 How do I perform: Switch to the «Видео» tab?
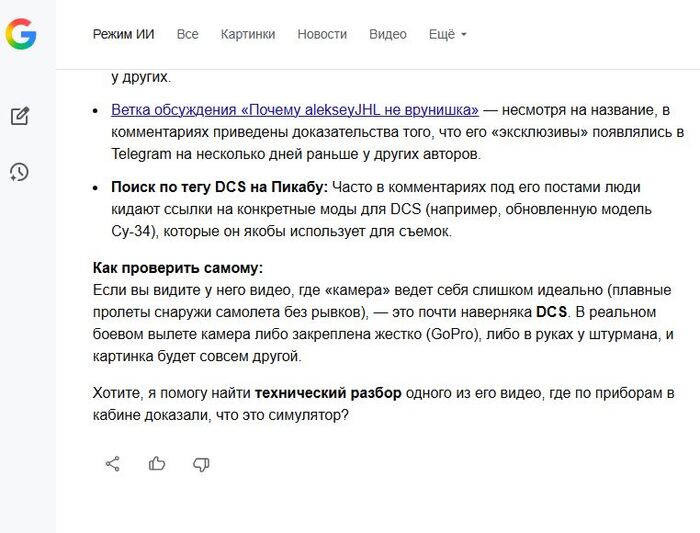(x=387, y=34)
